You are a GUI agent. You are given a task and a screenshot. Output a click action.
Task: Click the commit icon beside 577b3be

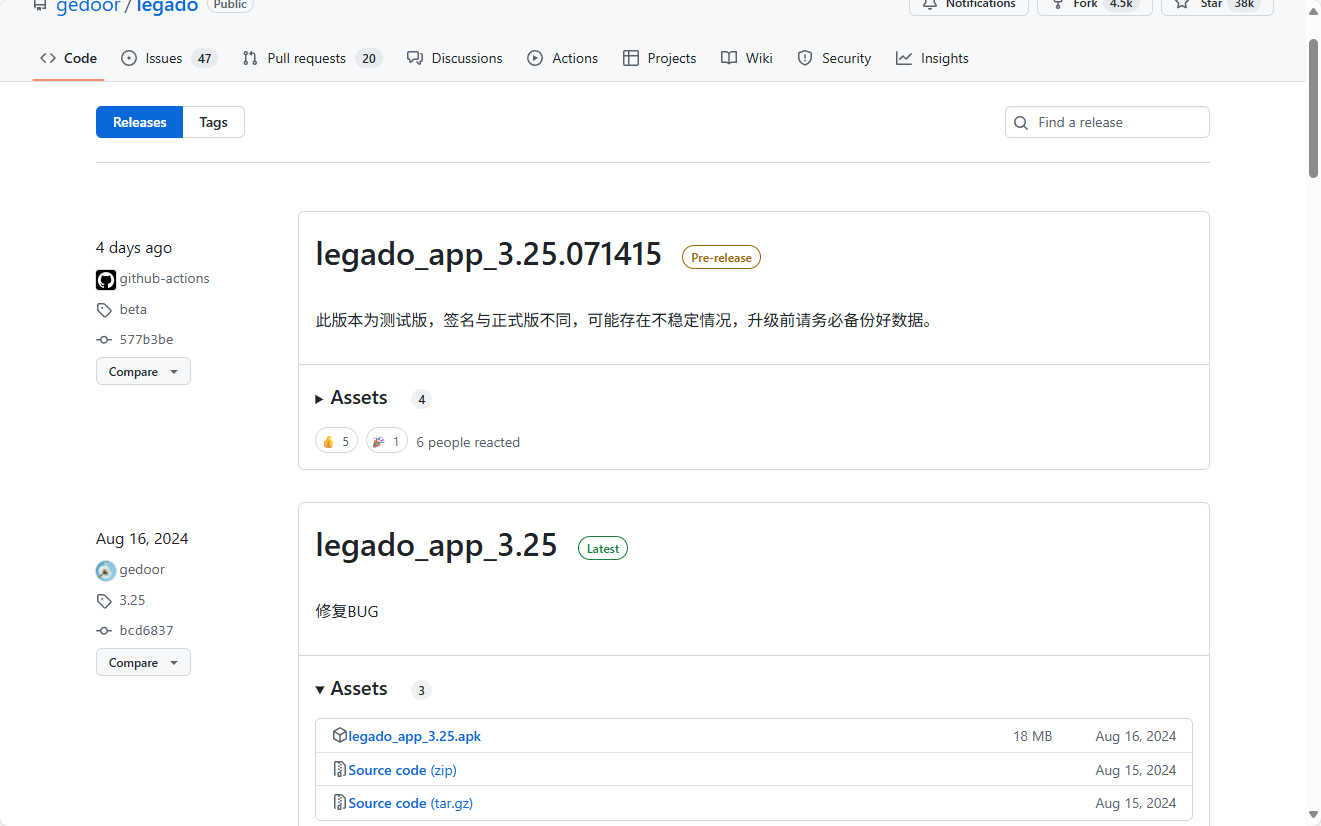click(x=104, y=340)
